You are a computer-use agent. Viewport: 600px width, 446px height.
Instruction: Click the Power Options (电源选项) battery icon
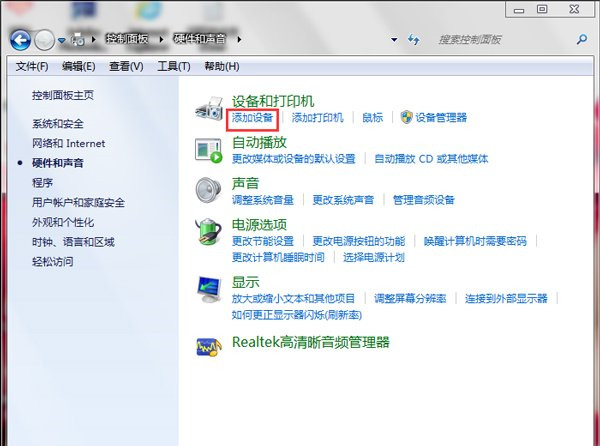tap(209, 232)
